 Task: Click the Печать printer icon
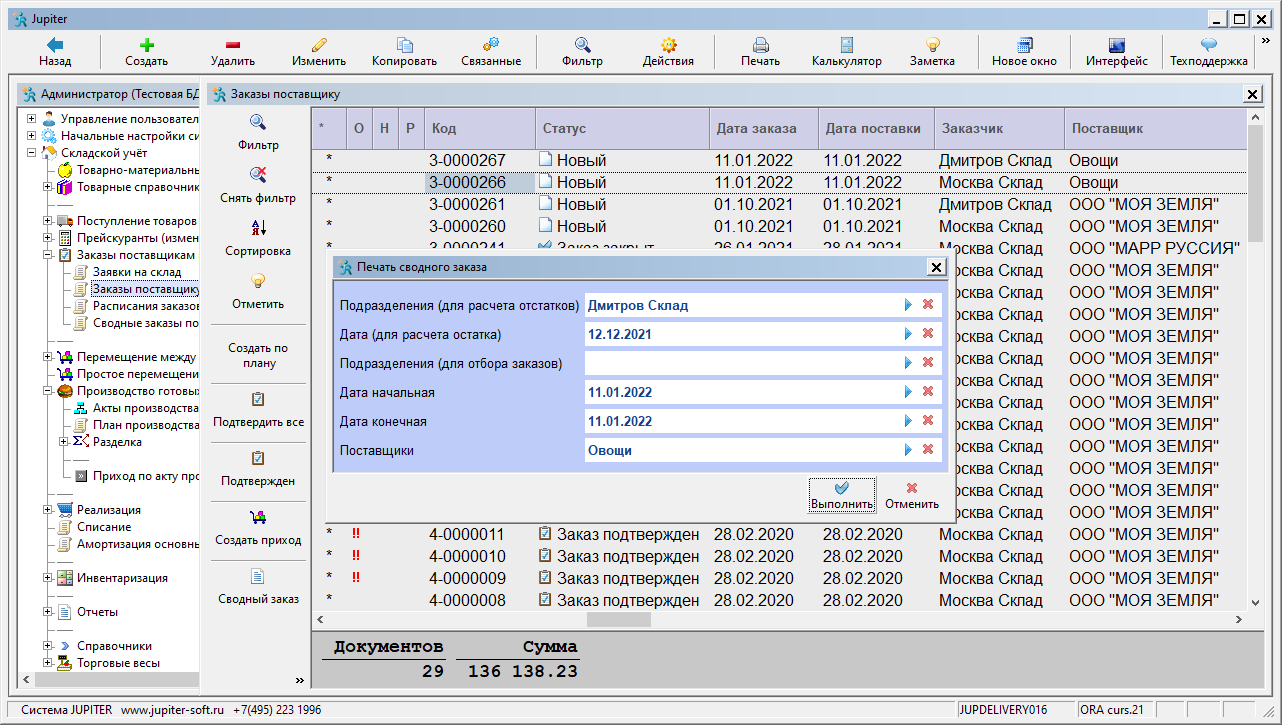[761, 45]
